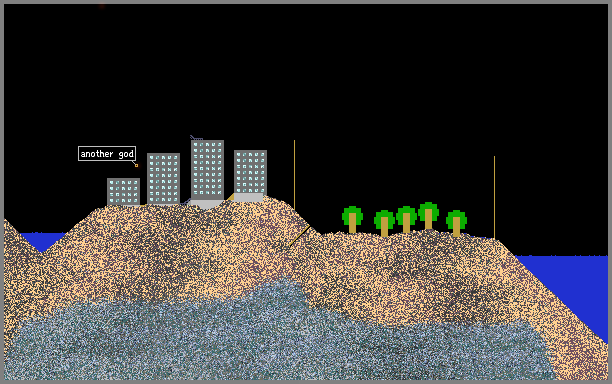Viewport: 612px width, 384px height.
Task: Click the second tree from the left
Action: (384, 223)
